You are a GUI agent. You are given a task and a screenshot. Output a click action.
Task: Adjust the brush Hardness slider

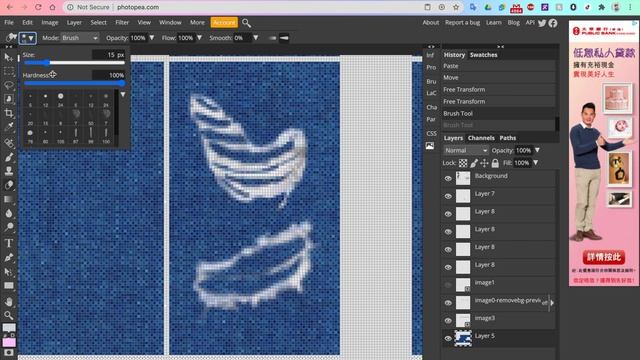[74, 83]
